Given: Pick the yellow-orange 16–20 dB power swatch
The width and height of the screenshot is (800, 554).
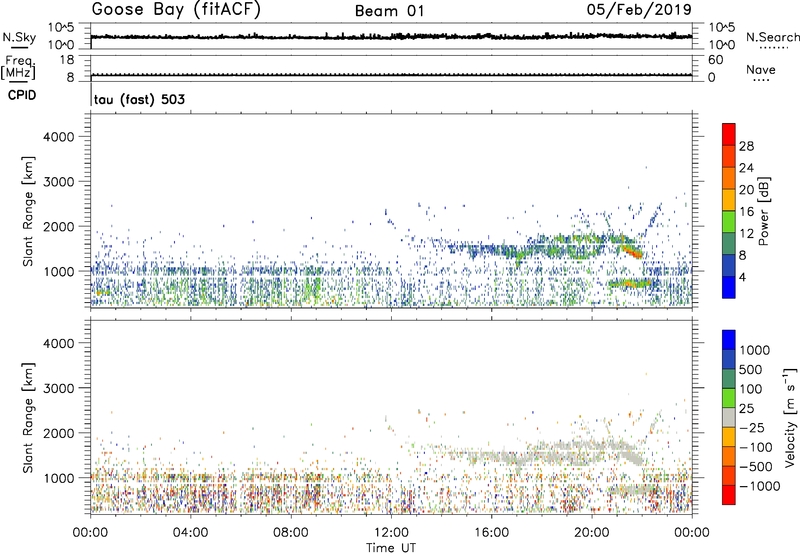Looking at the screenshot, I should (x=729, y=199).
